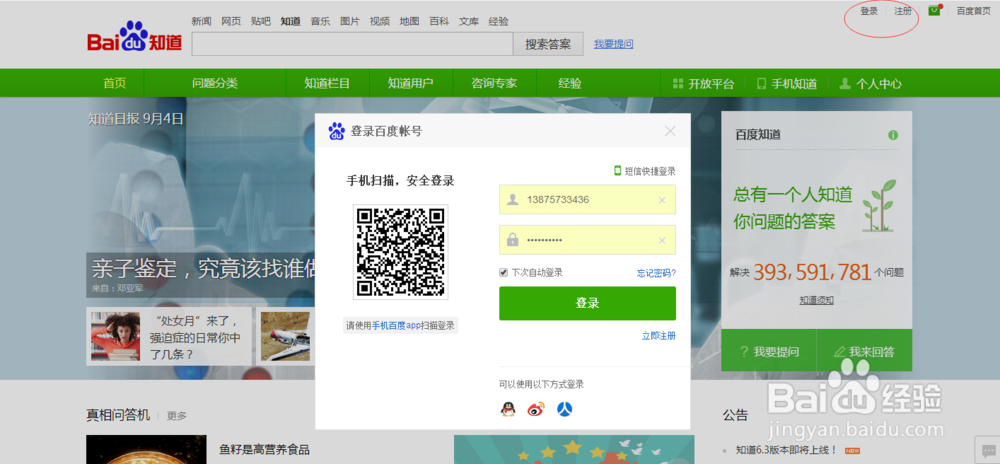The image size is (1000, 464).
Task: Click the feedback chat icon in the corner
Action: (x=987, y=449)
